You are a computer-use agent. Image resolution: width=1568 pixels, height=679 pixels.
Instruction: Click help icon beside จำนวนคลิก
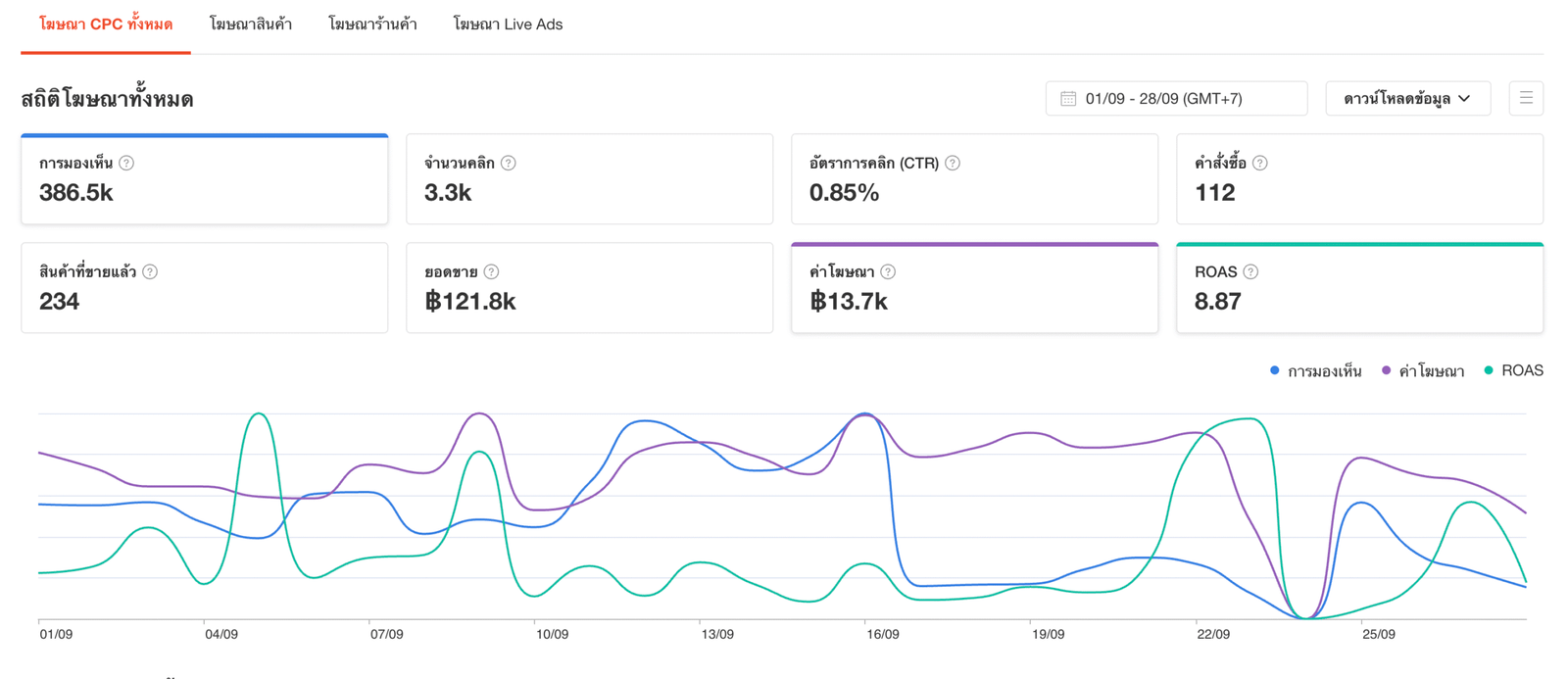(x=508, y=164)
